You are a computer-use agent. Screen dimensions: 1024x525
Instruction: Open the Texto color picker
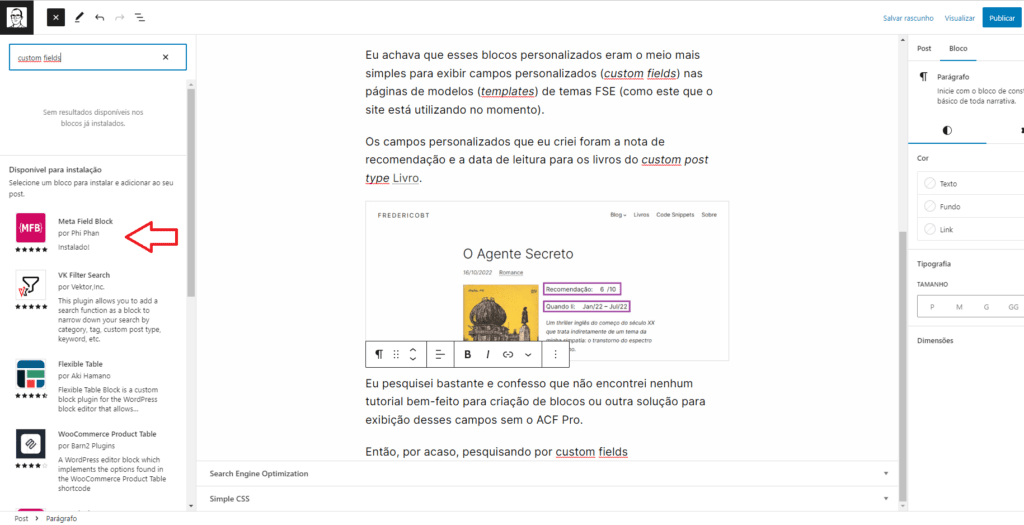pyautogui.click(x=970, y=183)
